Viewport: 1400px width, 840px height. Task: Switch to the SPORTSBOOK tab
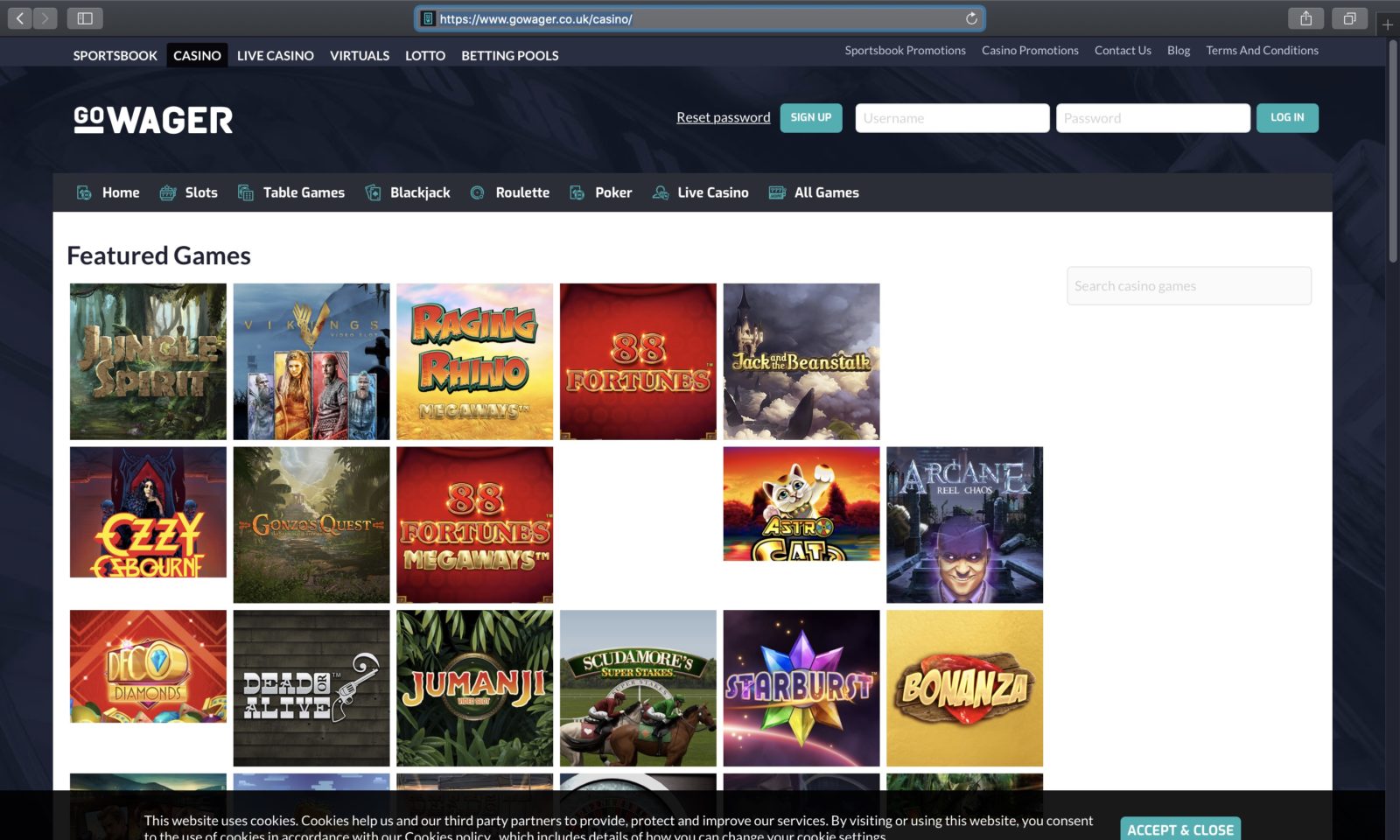click(x=115, y=55)
